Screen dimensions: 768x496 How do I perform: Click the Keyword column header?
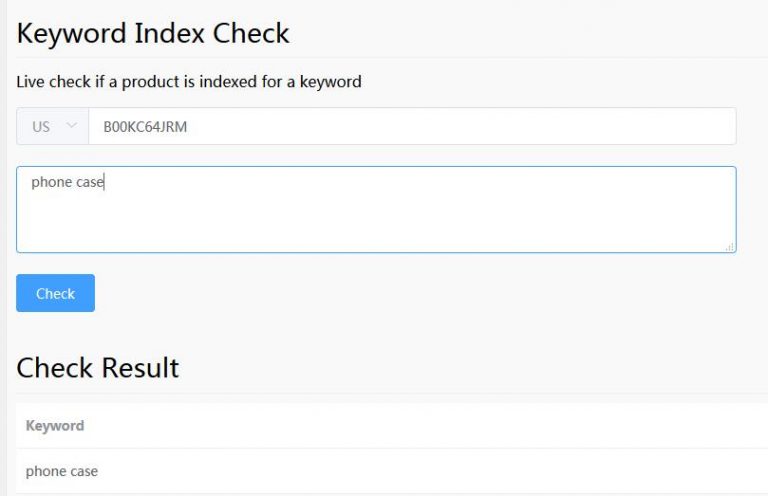coord(55,425)
